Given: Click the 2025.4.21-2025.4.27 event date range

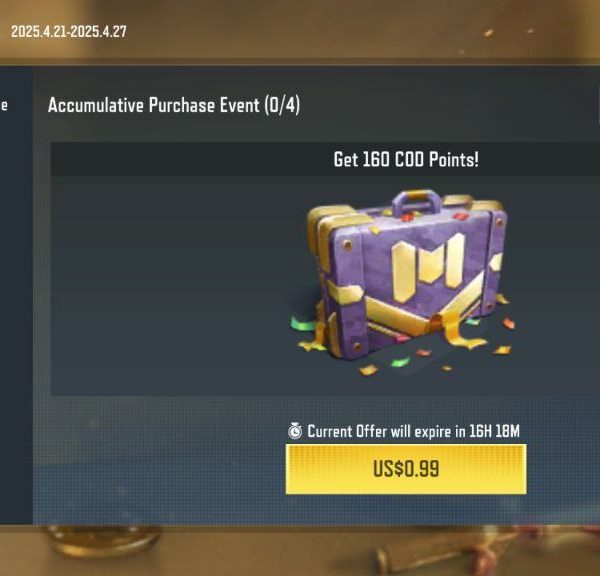Looking at the screenshot, I should 69,31.
